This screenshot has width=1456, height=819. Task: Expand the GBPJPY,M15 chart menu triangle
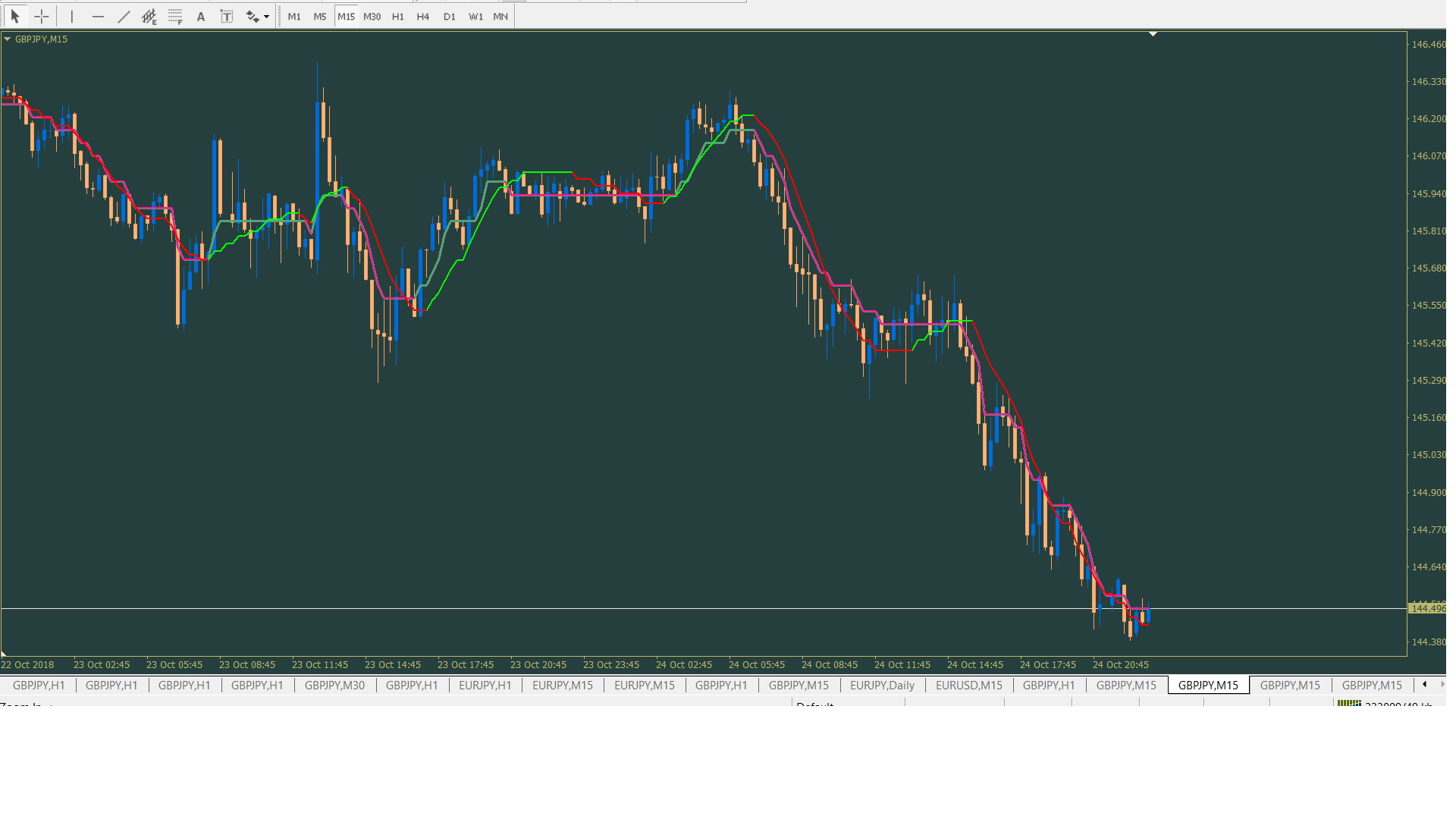pos(8,39)
